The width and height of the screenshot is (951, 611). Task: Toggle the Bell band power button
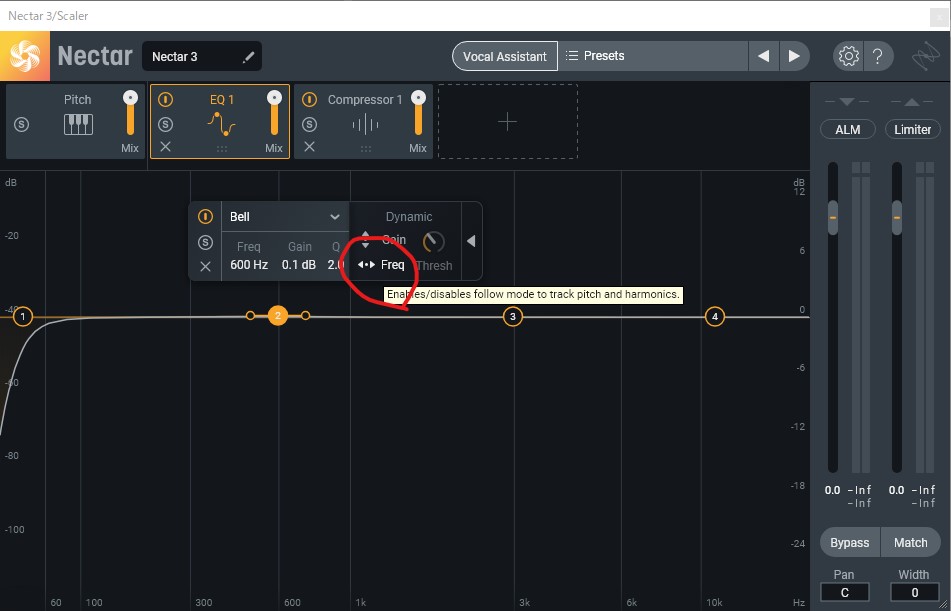[206, 217]
